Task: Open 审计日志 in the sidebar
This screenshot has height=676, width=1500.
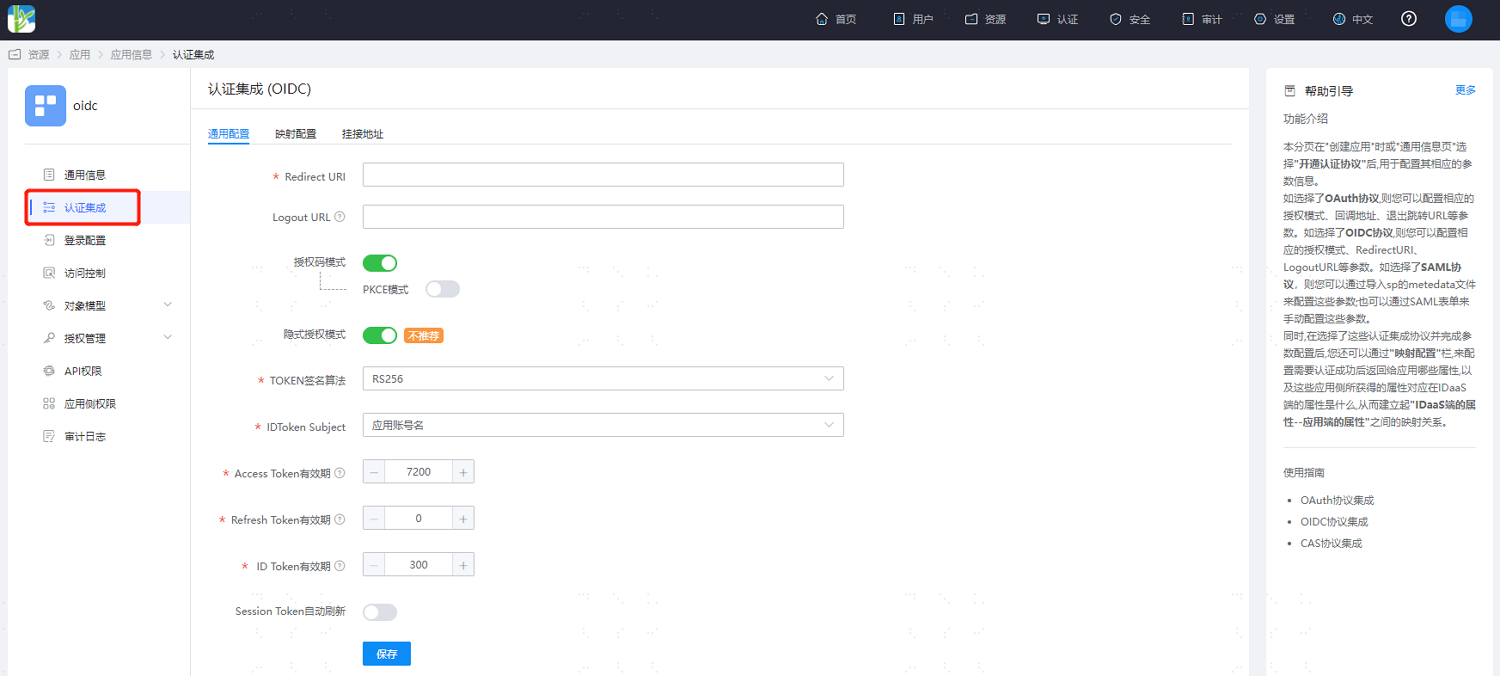Action: click(85, 436)
